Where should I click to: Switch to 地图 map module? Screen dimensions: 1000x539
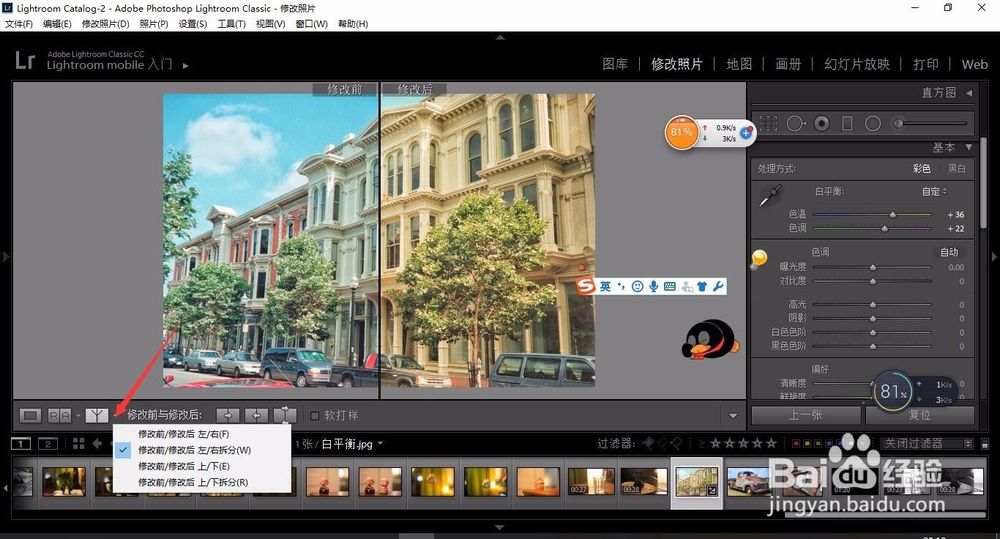coord(739,64)
